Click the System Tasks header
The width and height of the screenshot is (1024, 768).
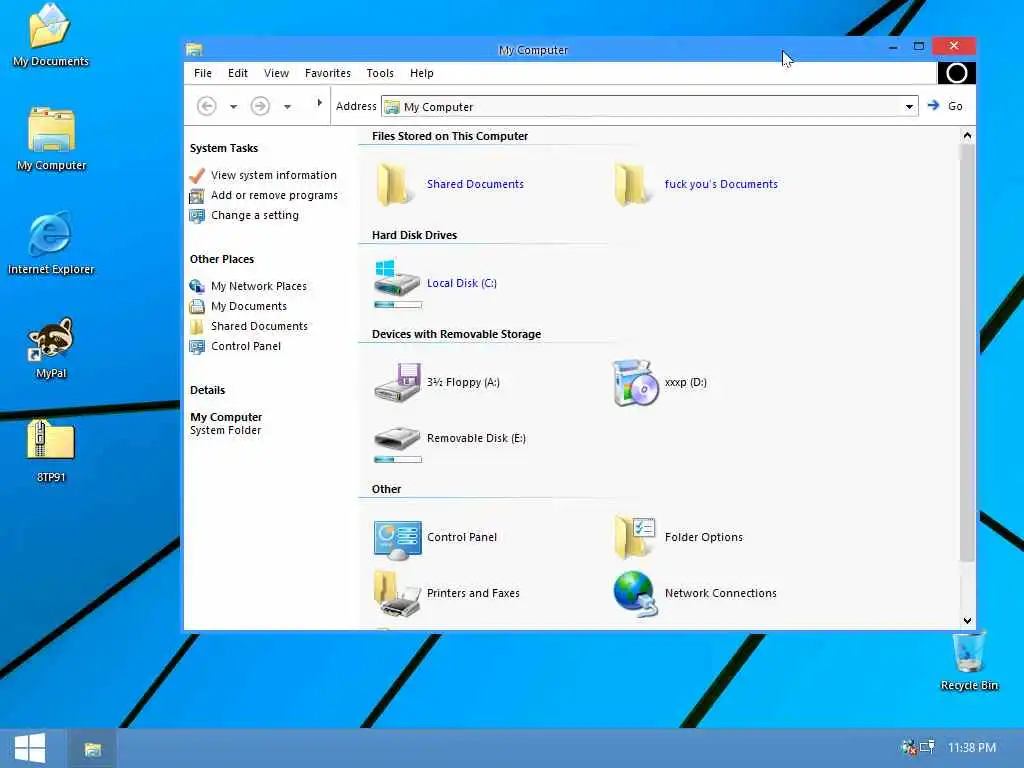224,148
